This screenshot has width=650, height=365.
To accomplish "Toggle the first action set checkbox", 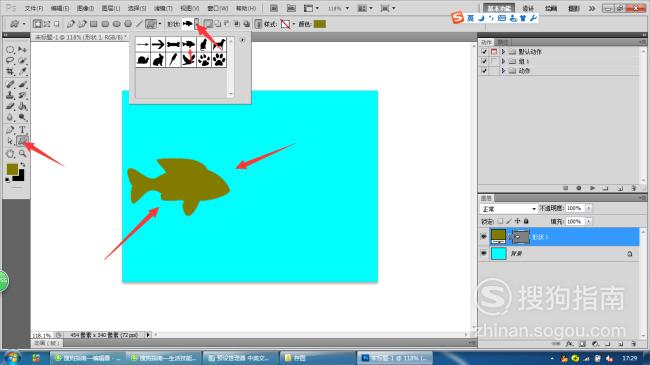I will [484, 52].
